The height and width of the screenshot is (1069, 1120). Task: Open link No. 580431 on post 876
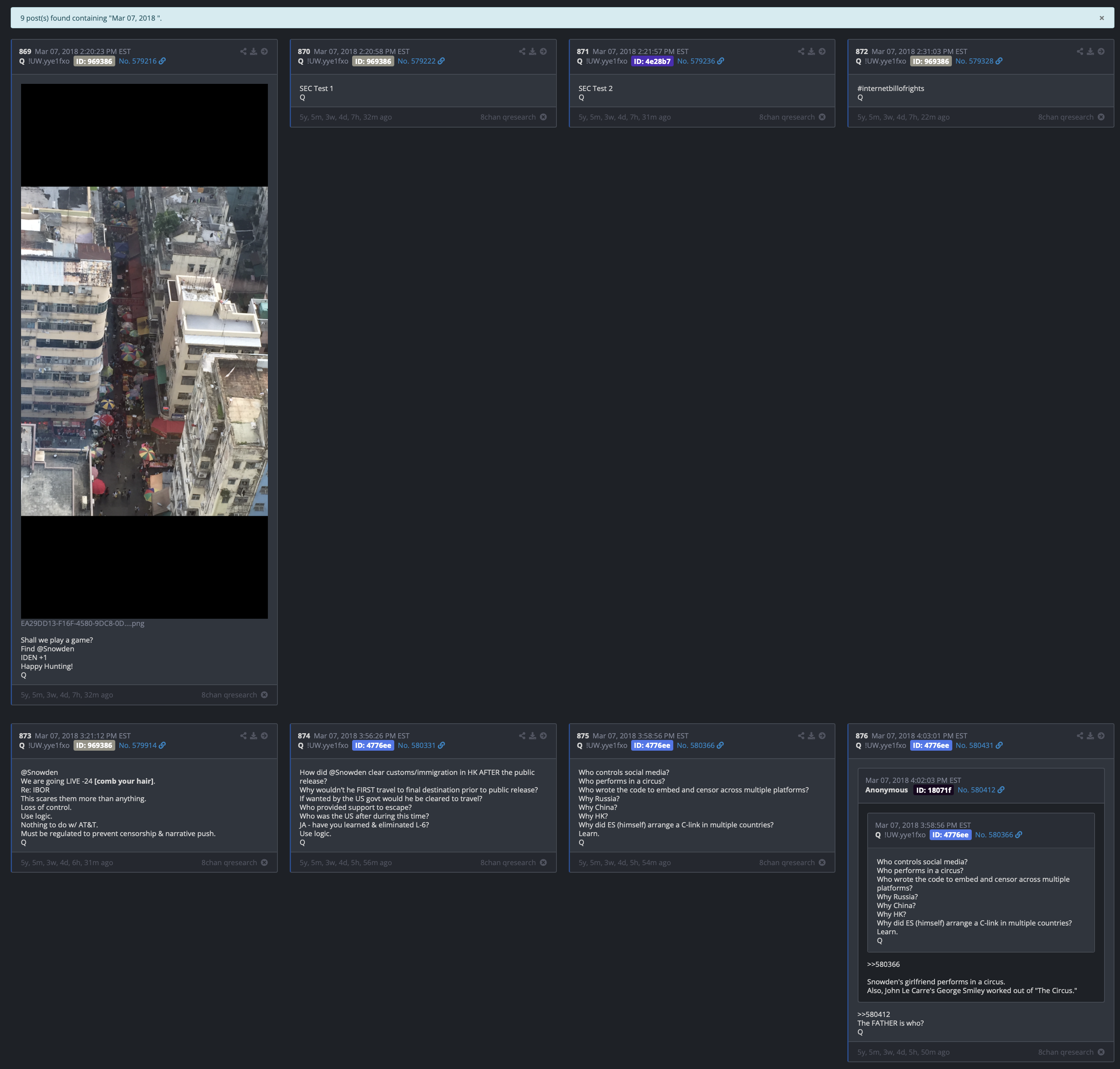pos(979,746)
